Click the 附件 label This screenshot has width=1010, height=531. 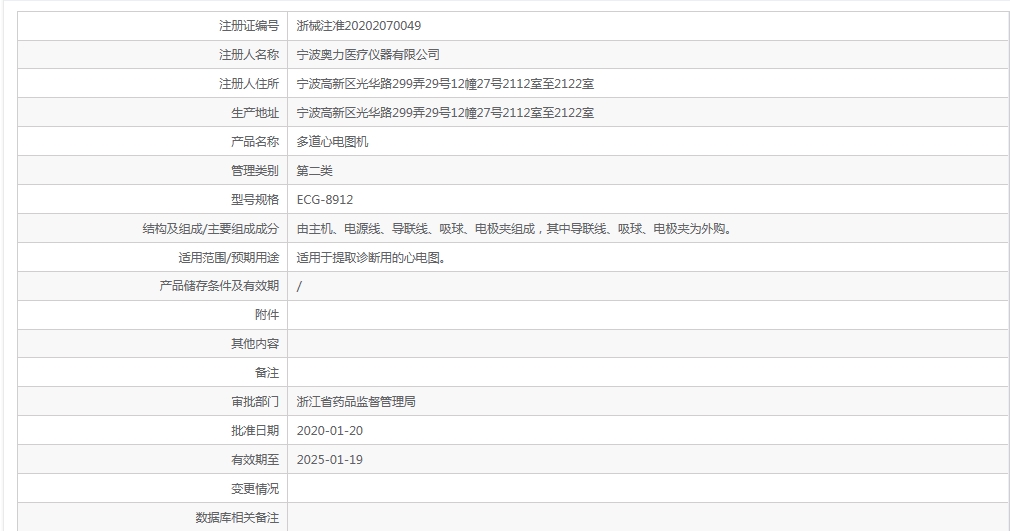click(x=267, y=314)
